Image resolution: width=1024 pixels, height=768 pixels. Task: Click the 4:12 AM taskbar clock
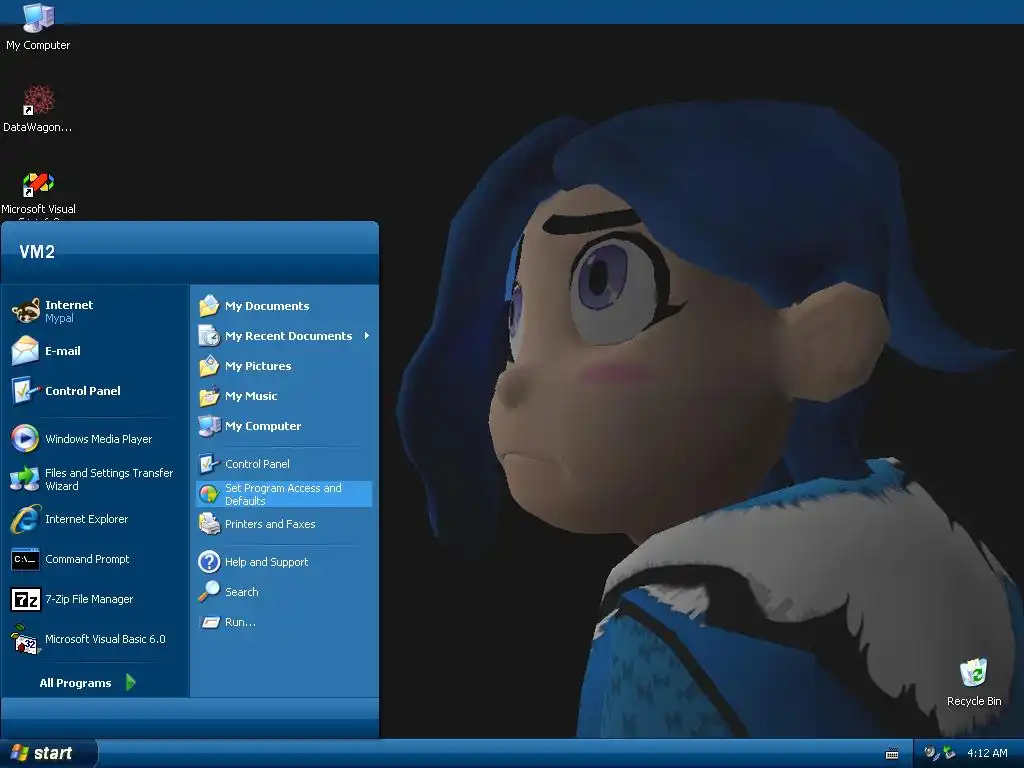pyautogui.click(x=987, y=753)
